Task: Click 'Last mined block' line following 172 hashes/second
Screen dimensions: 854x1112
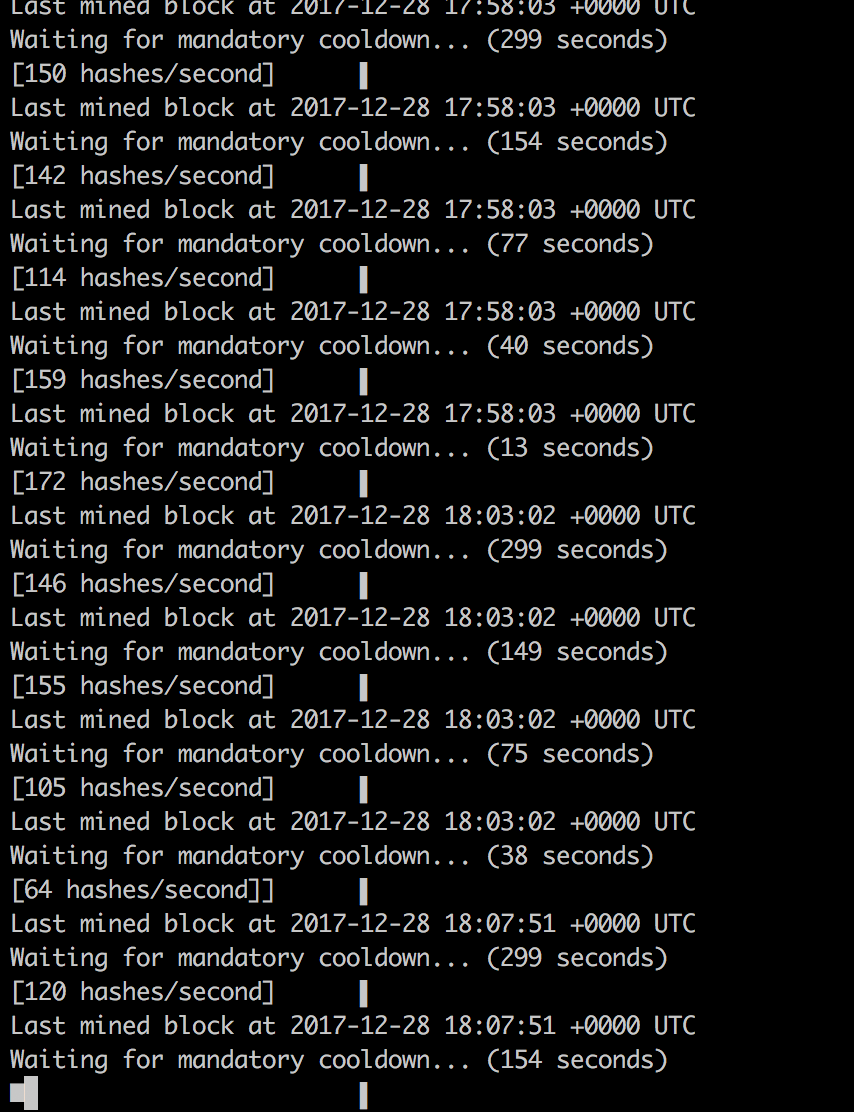Action: coord(353,516)
